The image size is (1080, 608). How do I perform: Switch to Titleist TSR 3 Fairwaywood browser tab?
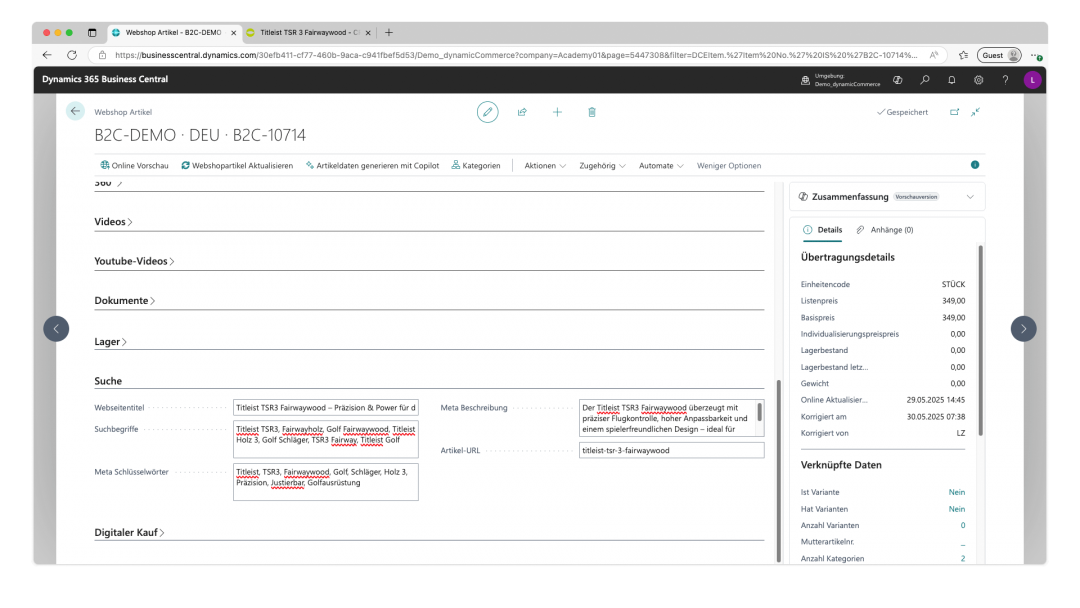(309, 32)
